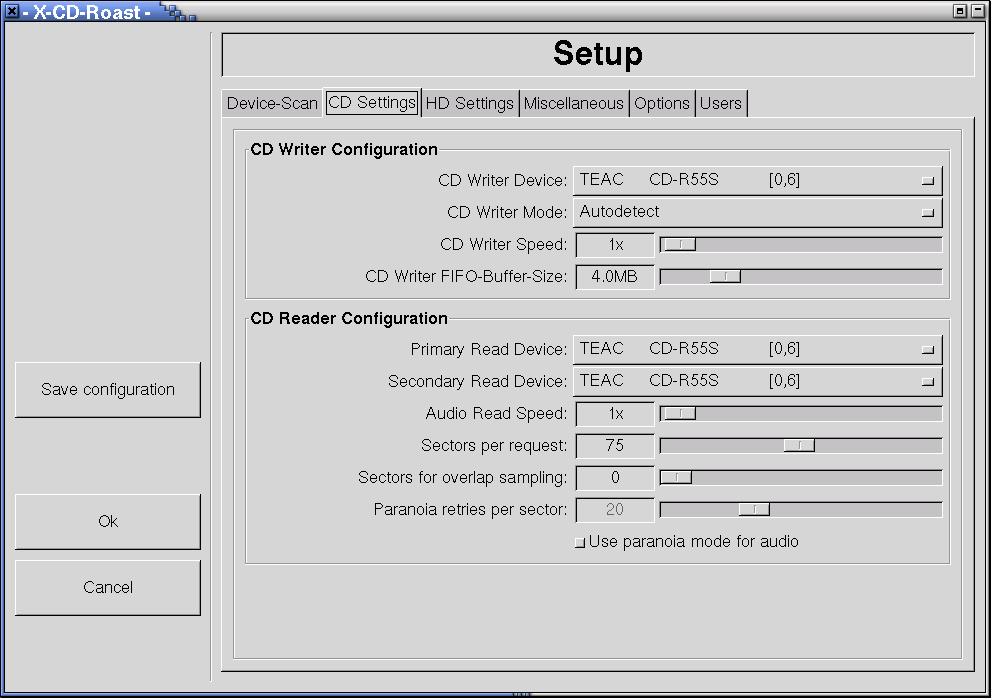Go to the Users tab
Image resolution: width=991 pixels, height=698 pixels.
pyautogui.click(x=721, y=103)
